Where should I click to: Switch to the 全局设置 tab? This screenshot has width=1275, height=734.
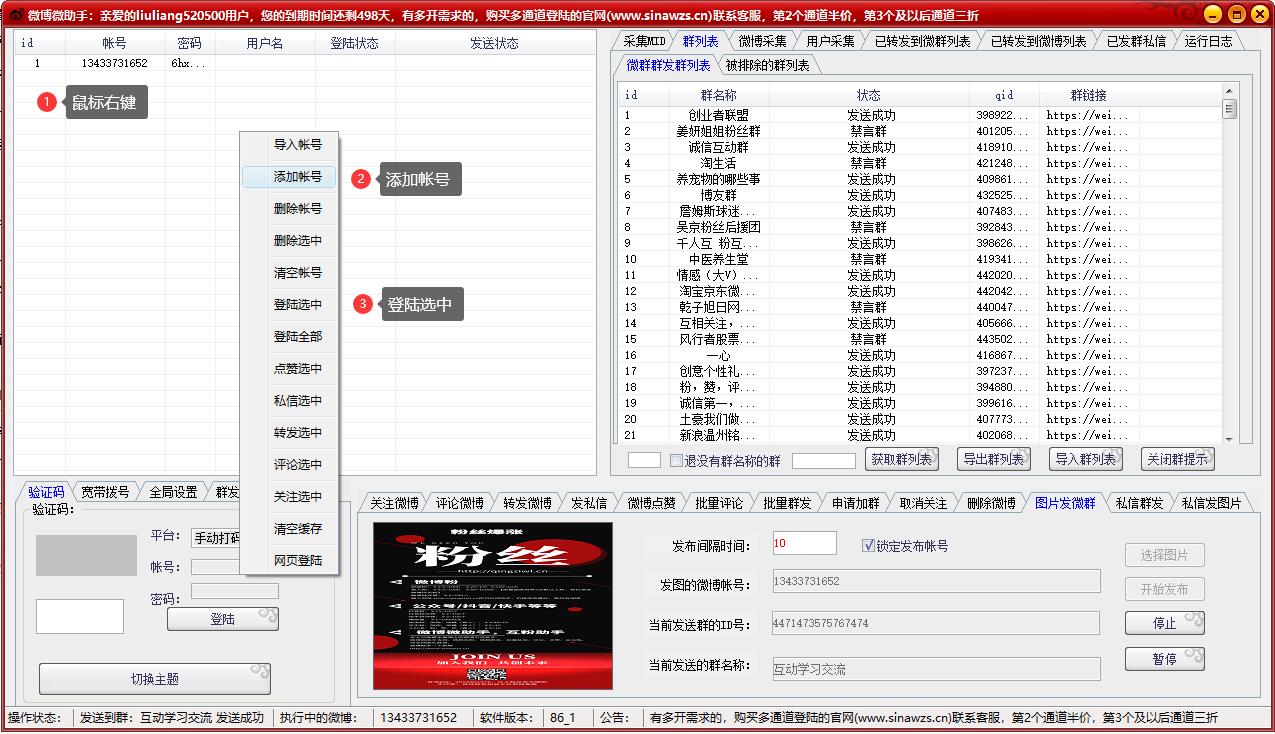tap(173, 492)
